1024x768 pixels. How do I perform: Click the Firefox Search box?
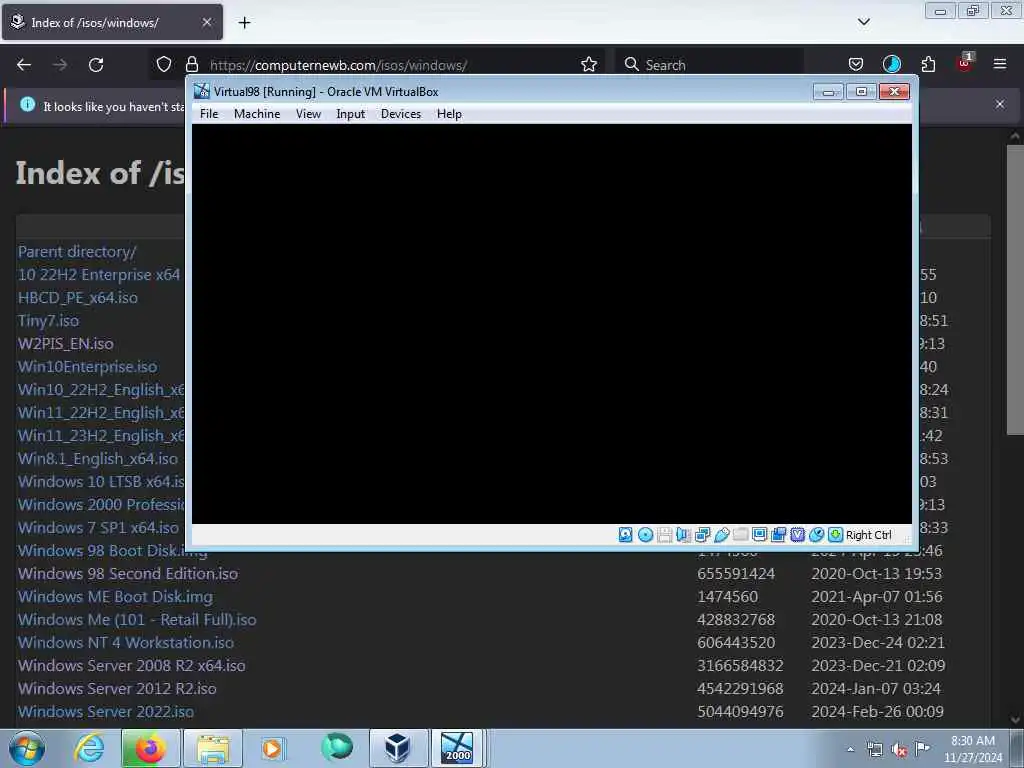point(709,65)
